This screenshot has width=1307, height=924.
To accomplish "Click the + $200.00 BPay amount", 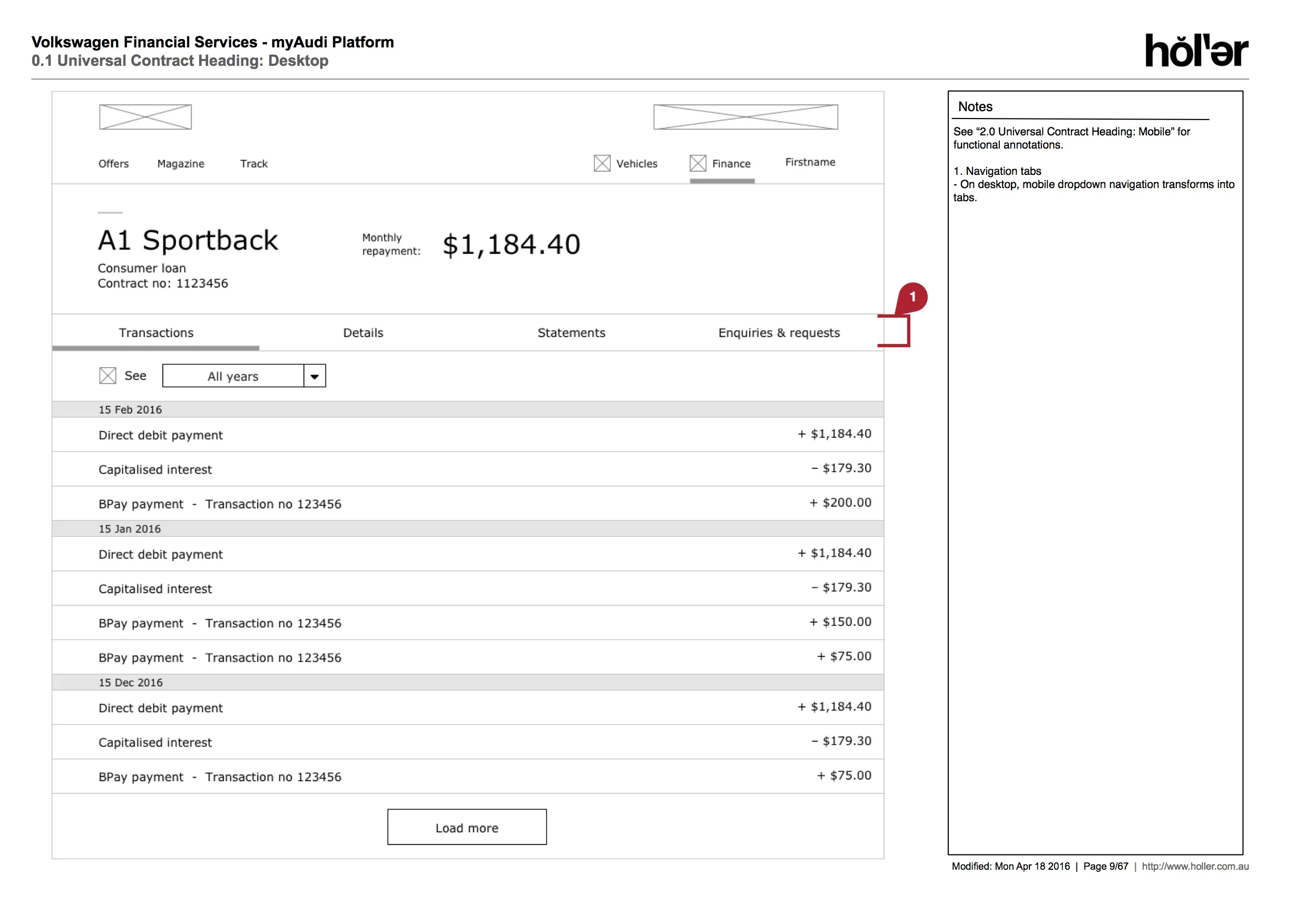I will tap(840, 503).
